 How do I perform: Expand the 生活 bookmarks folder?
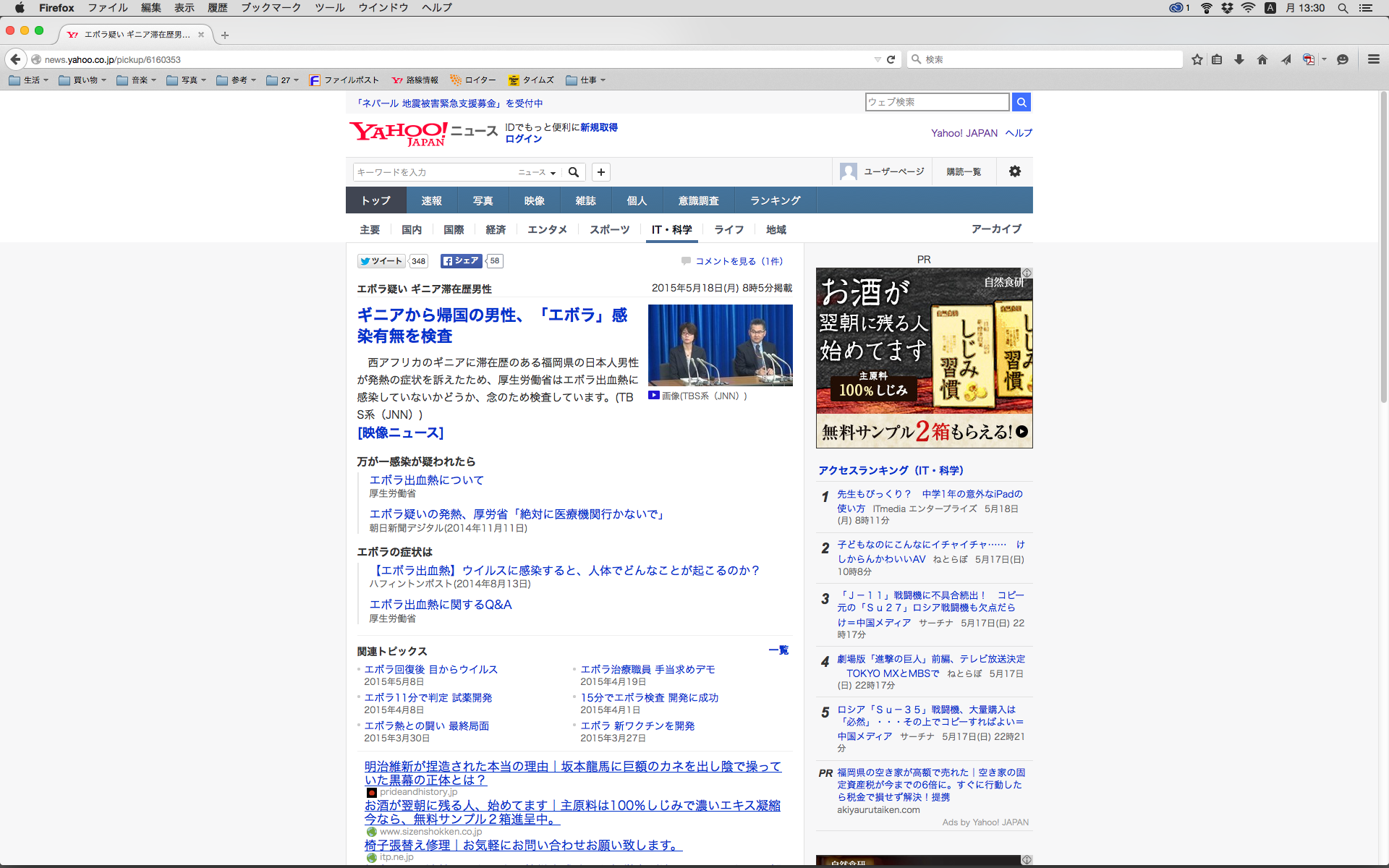click(x=29, y=80)
